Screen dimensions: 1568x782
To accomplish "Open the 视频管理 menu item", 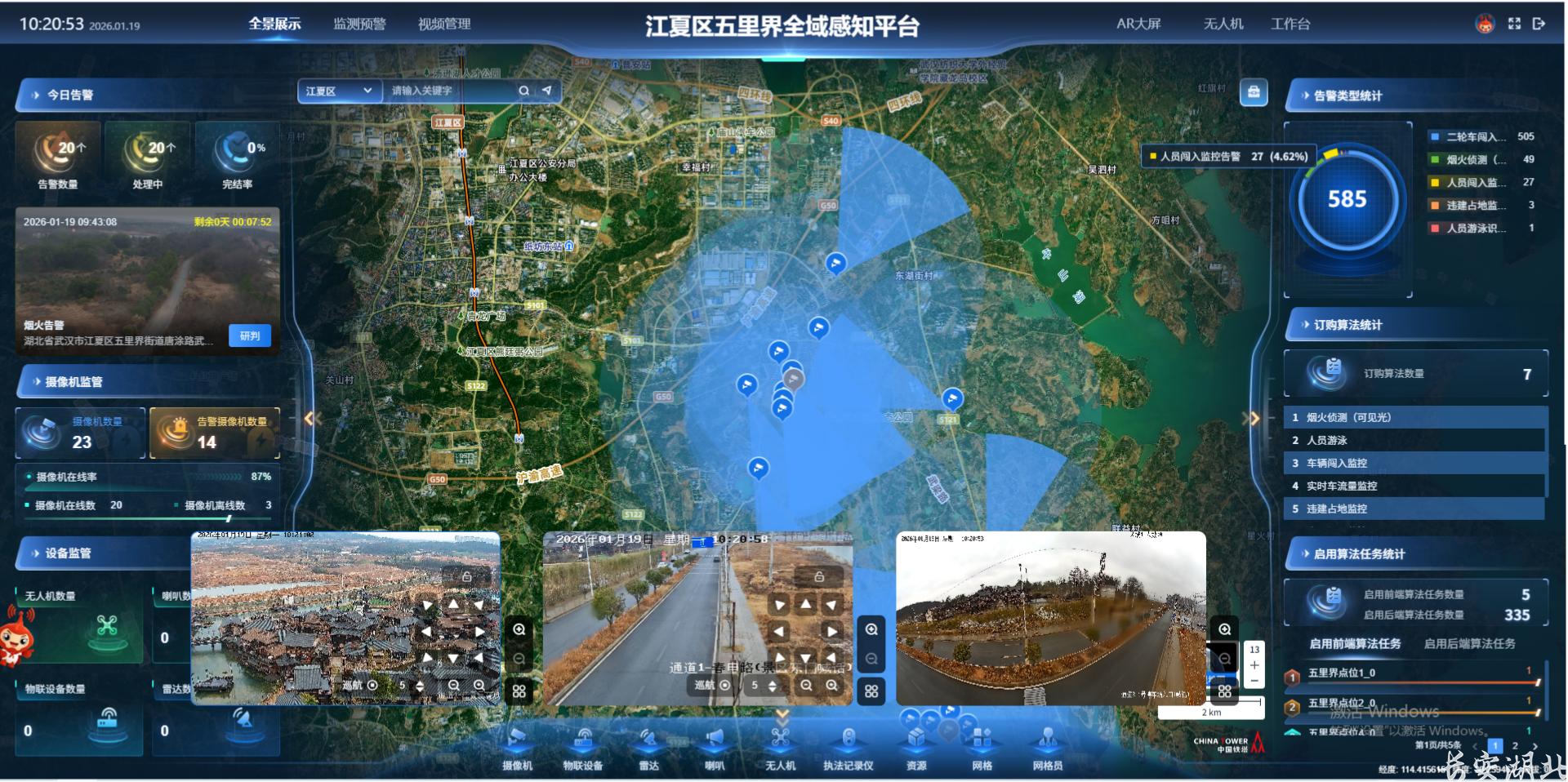I will coord(443,24).
